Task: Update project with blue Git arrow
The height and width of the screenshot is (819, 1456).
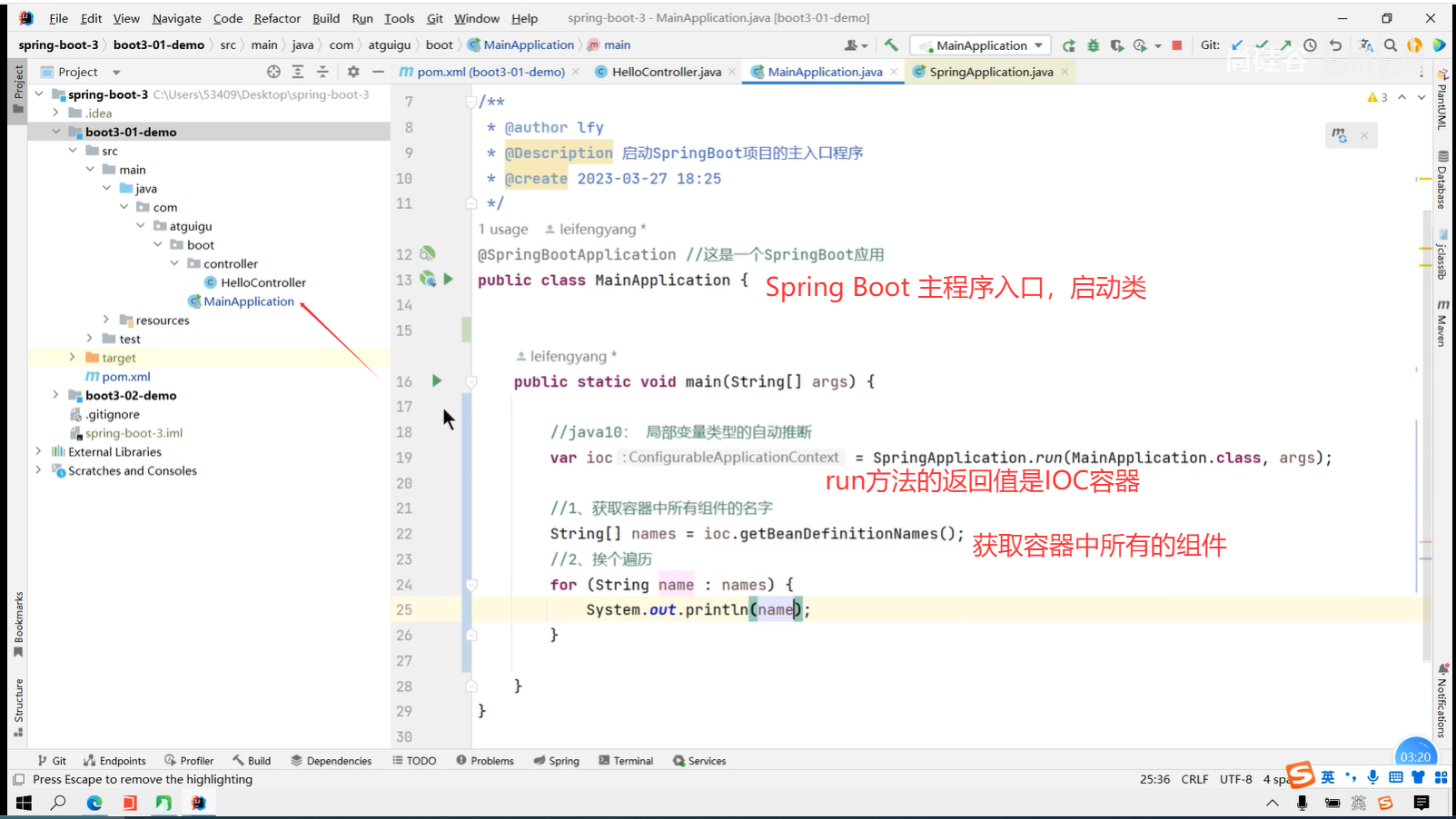Action: click(x=1237, y=45)
